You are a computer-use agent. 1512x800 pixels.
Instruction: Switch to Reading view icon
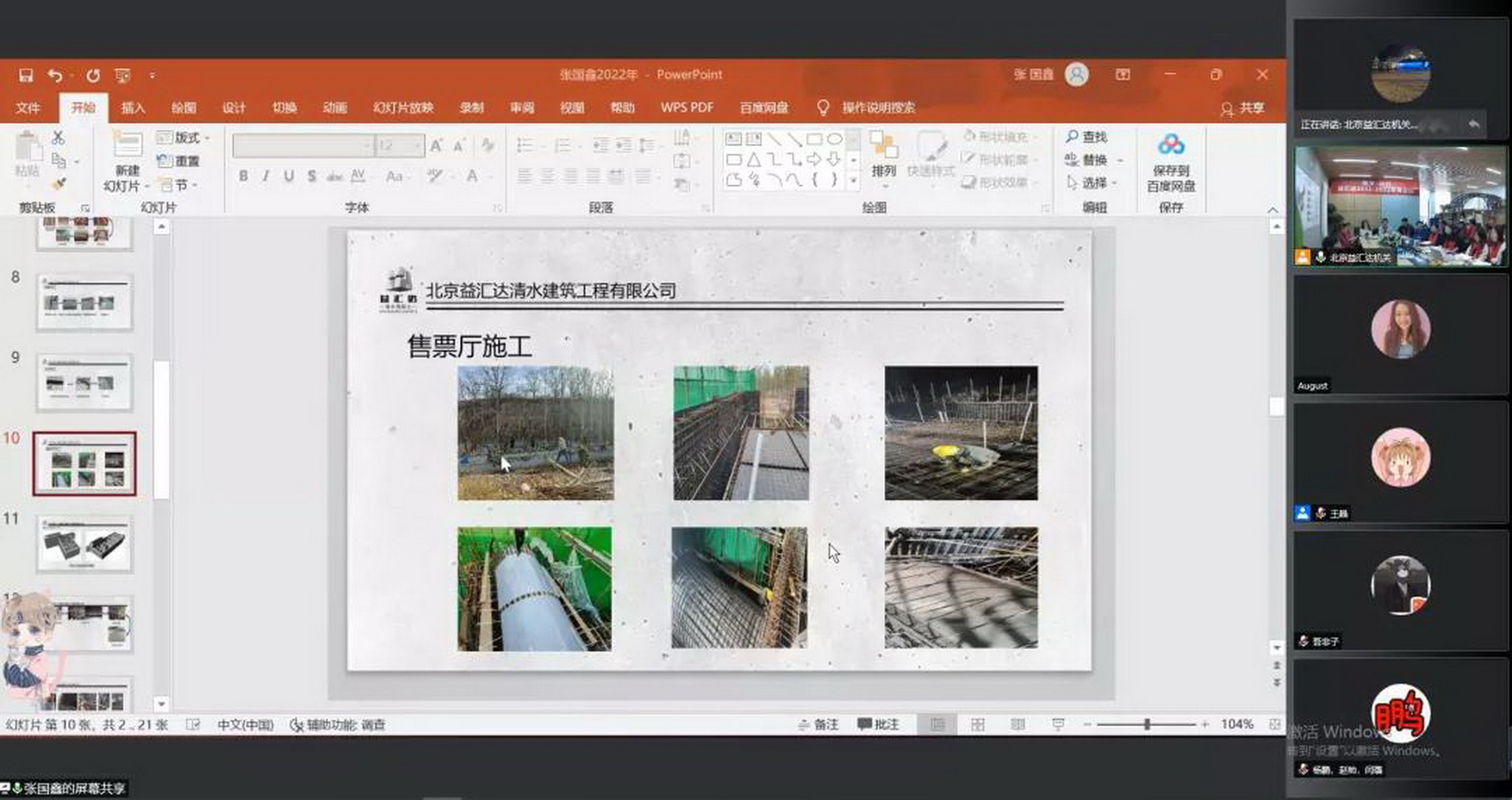[1017, 725]
